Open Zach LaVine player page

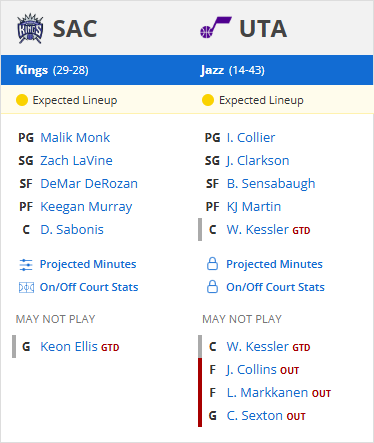(x=76, y=160)
